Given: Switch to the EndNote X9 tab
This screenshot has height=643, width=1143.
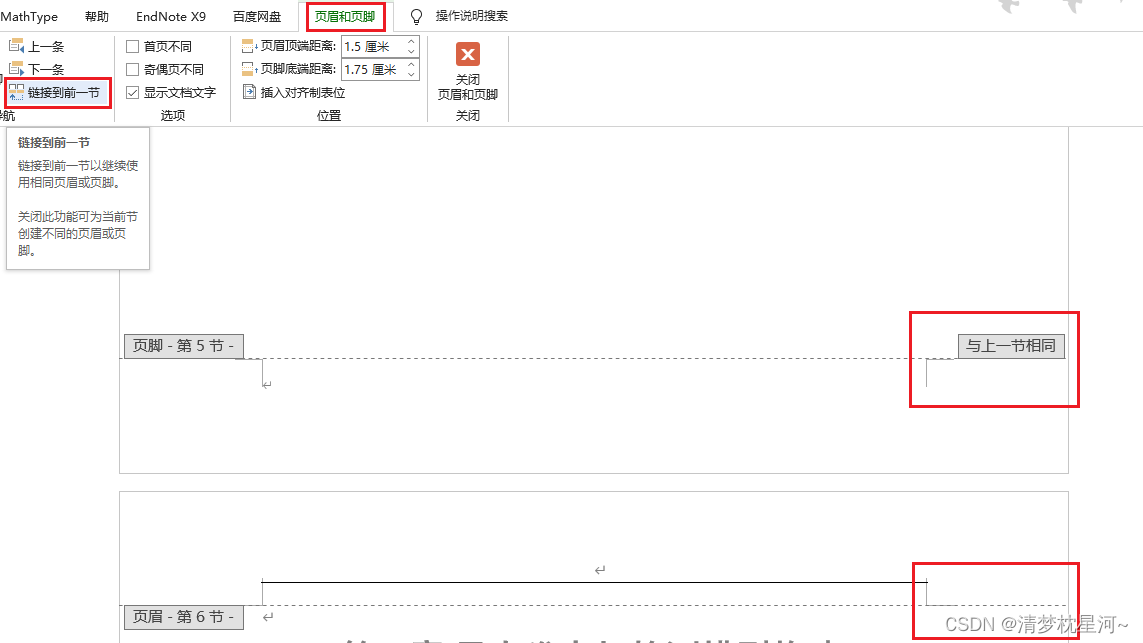Looking at the screenshot, I should [x=171, y=17].
